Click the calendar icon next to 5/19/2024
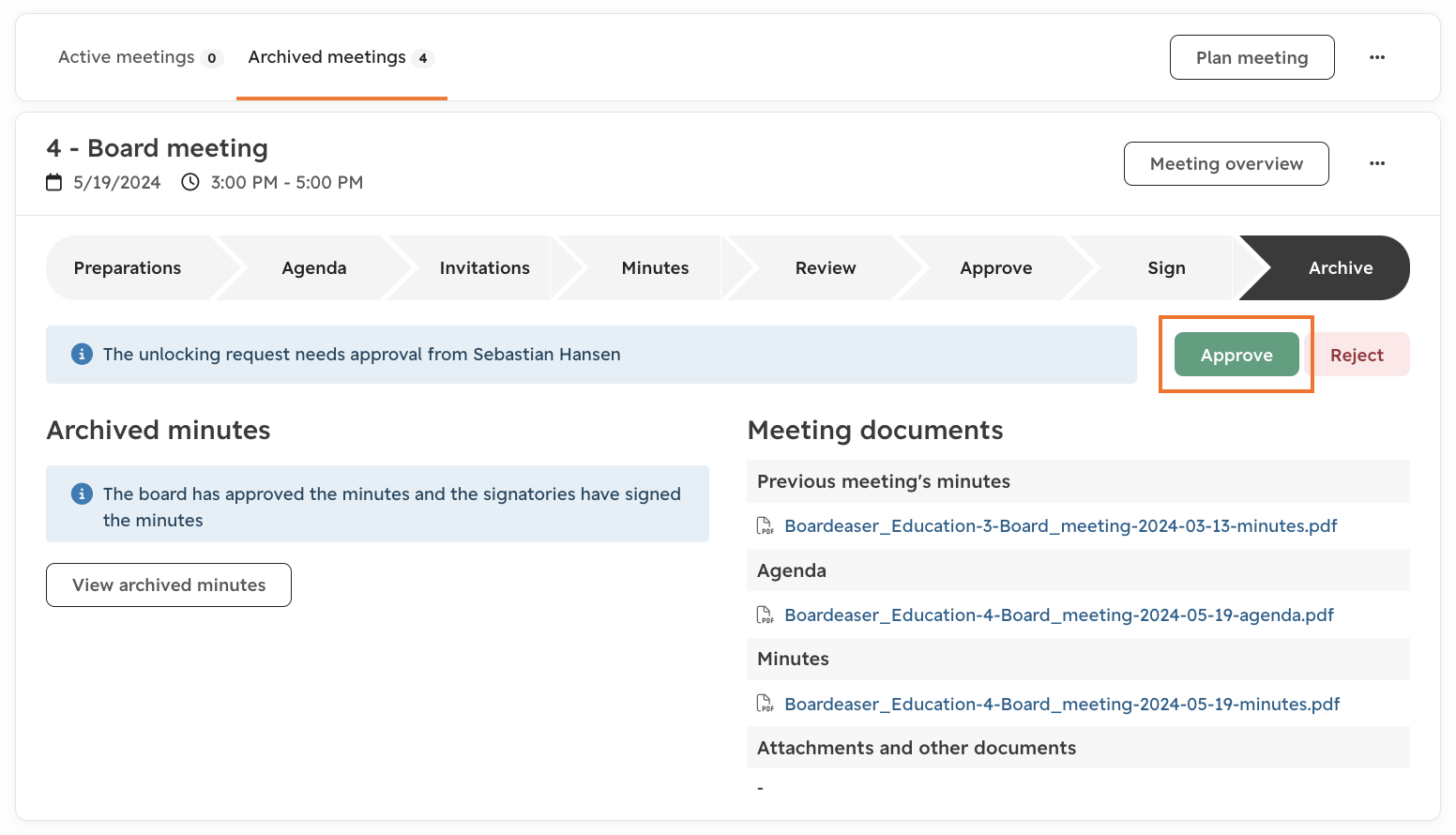 coord(54,182)
